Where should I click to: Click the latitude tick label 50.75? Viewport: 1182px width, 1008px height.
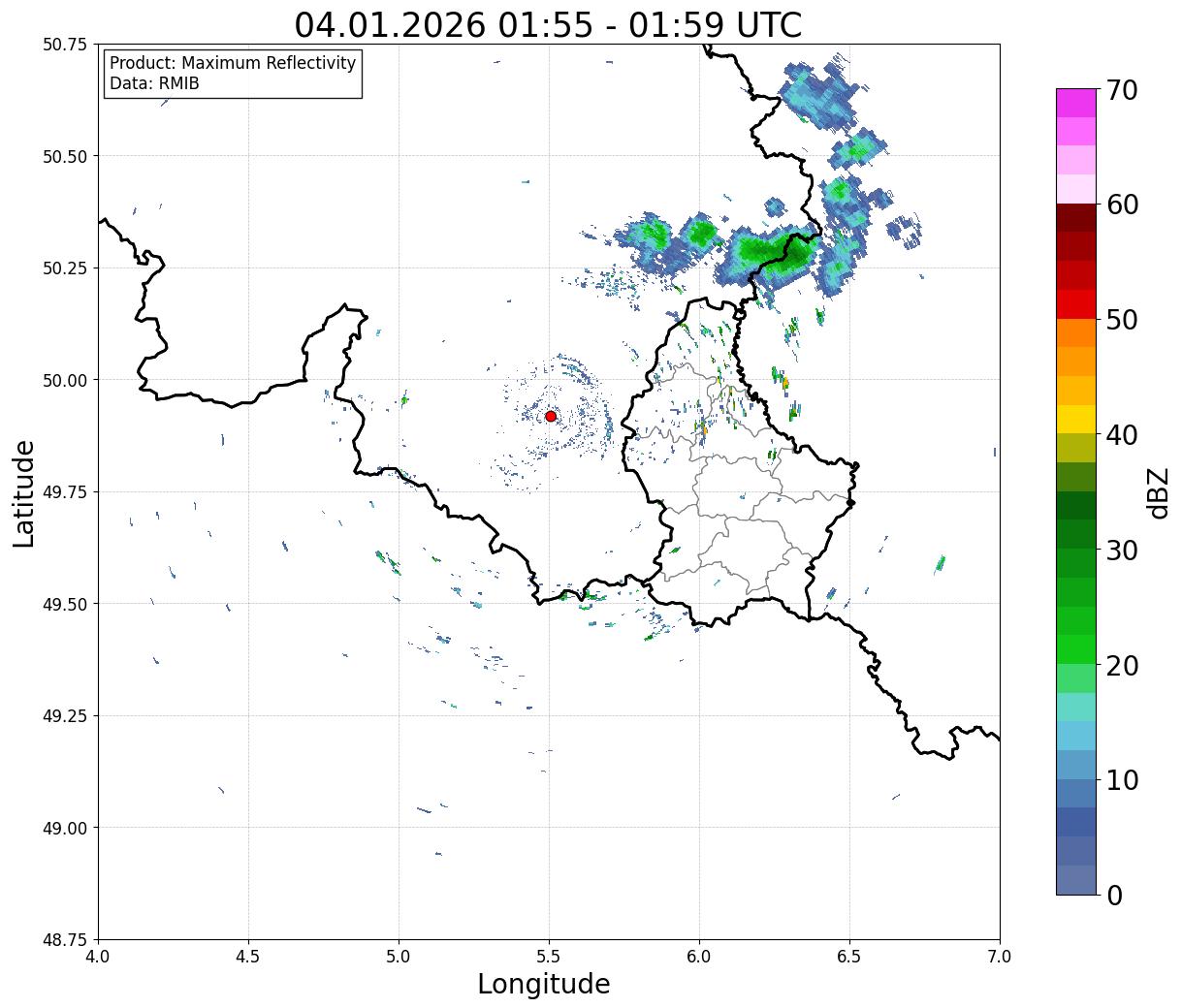64,45
